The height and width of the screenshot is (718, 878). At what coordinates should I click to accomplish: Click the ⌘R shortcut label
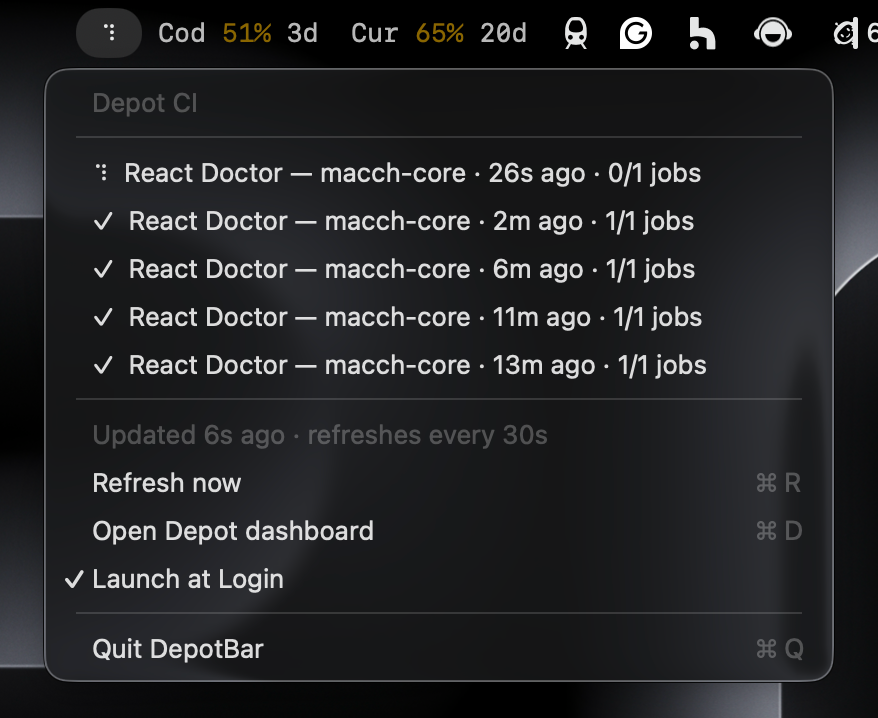click(x=778, y=483)
